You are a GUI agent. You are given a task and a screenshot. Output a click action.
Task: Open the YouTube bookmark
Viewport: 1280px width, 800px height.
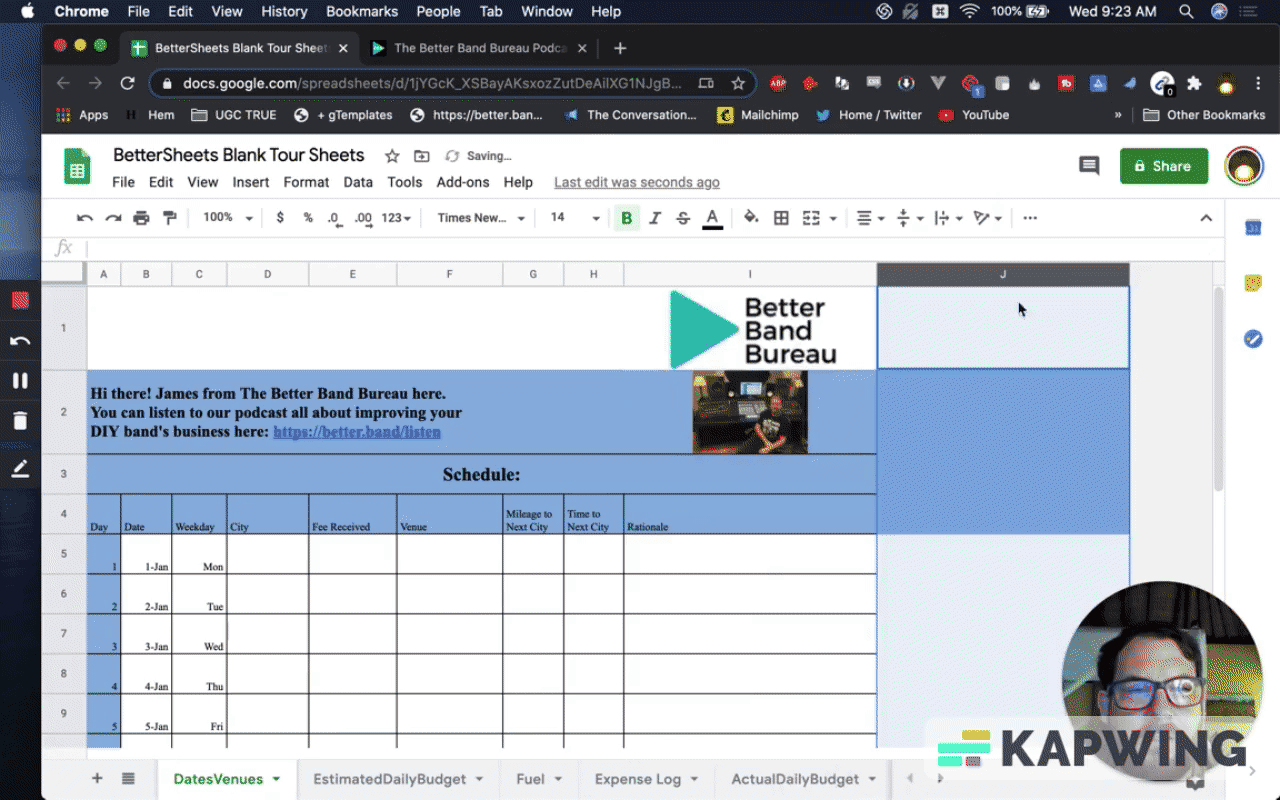(974, 115)
